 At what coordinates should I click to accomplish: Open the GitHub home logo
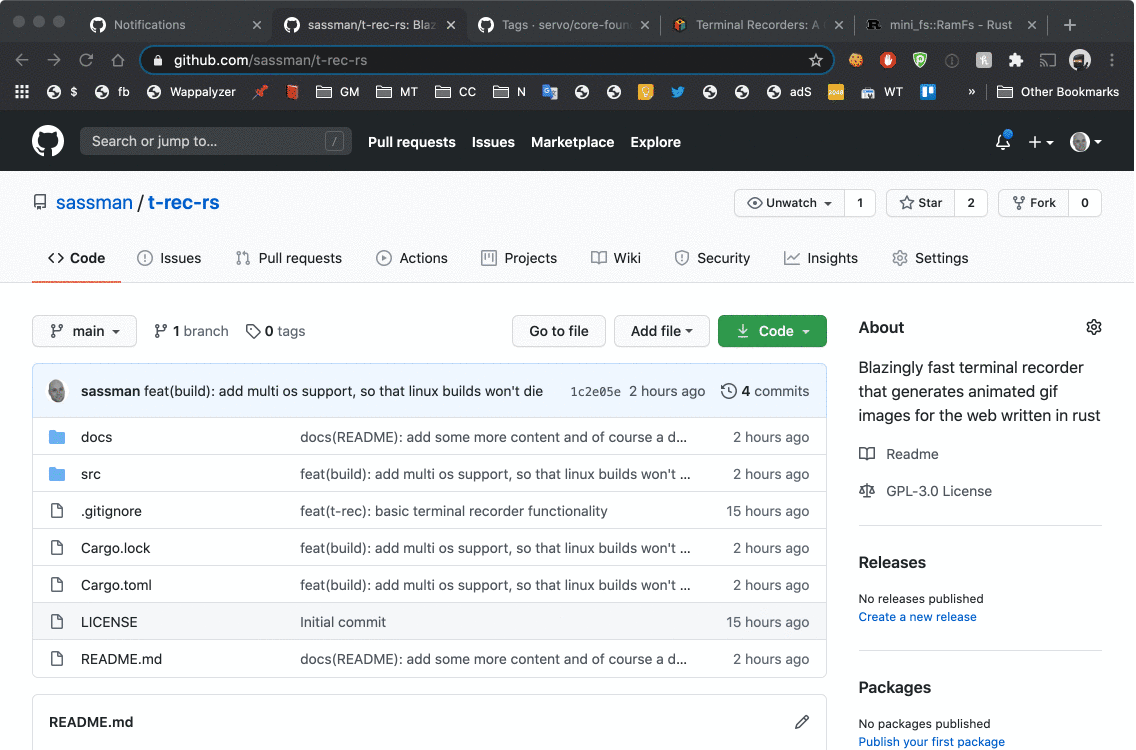[48, 141]
